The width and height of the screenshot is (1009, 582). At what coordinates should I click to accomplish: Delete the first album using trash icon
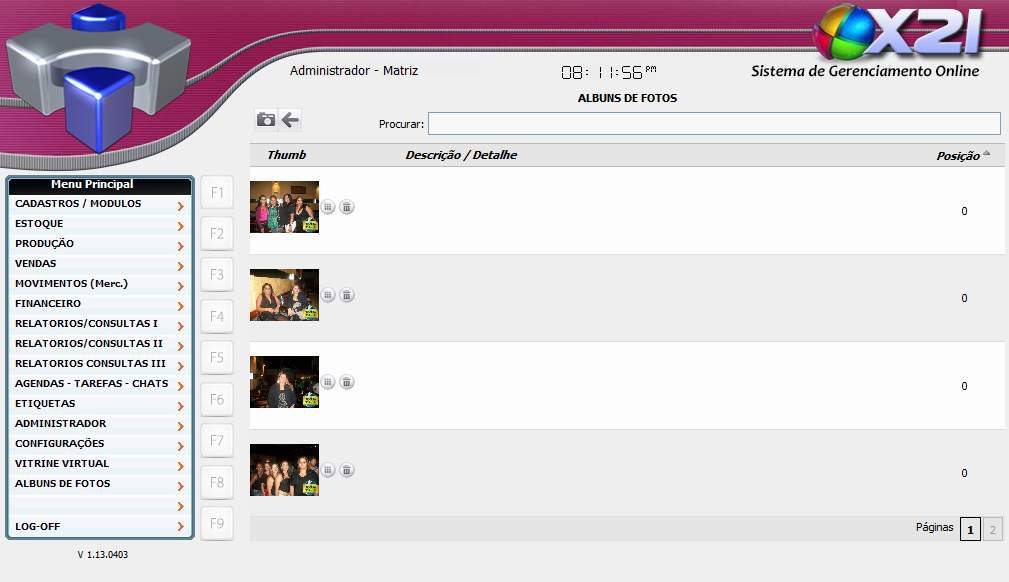pos(346,207)
